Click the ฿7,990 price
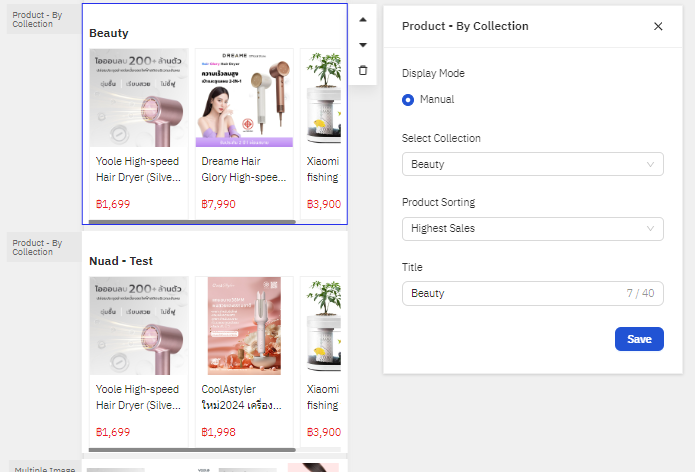 click(219, 204)
